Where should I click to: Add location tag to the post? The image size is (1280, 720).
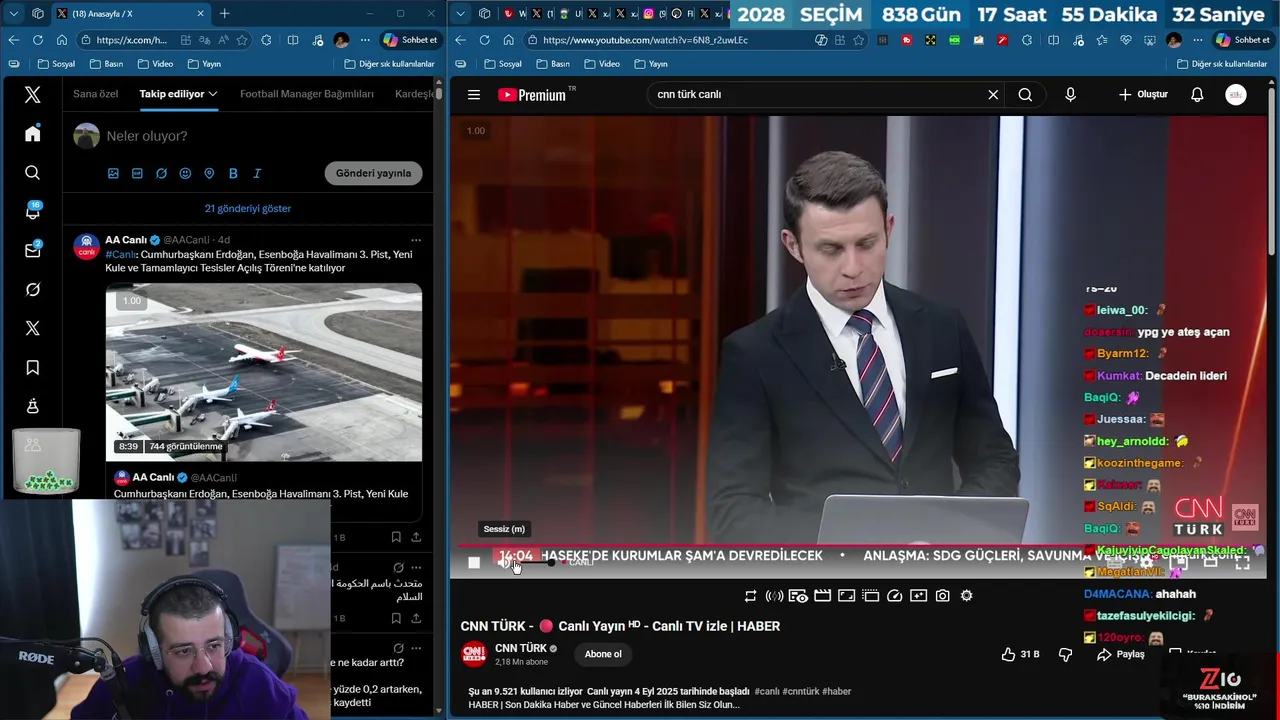tap(209, 173)
